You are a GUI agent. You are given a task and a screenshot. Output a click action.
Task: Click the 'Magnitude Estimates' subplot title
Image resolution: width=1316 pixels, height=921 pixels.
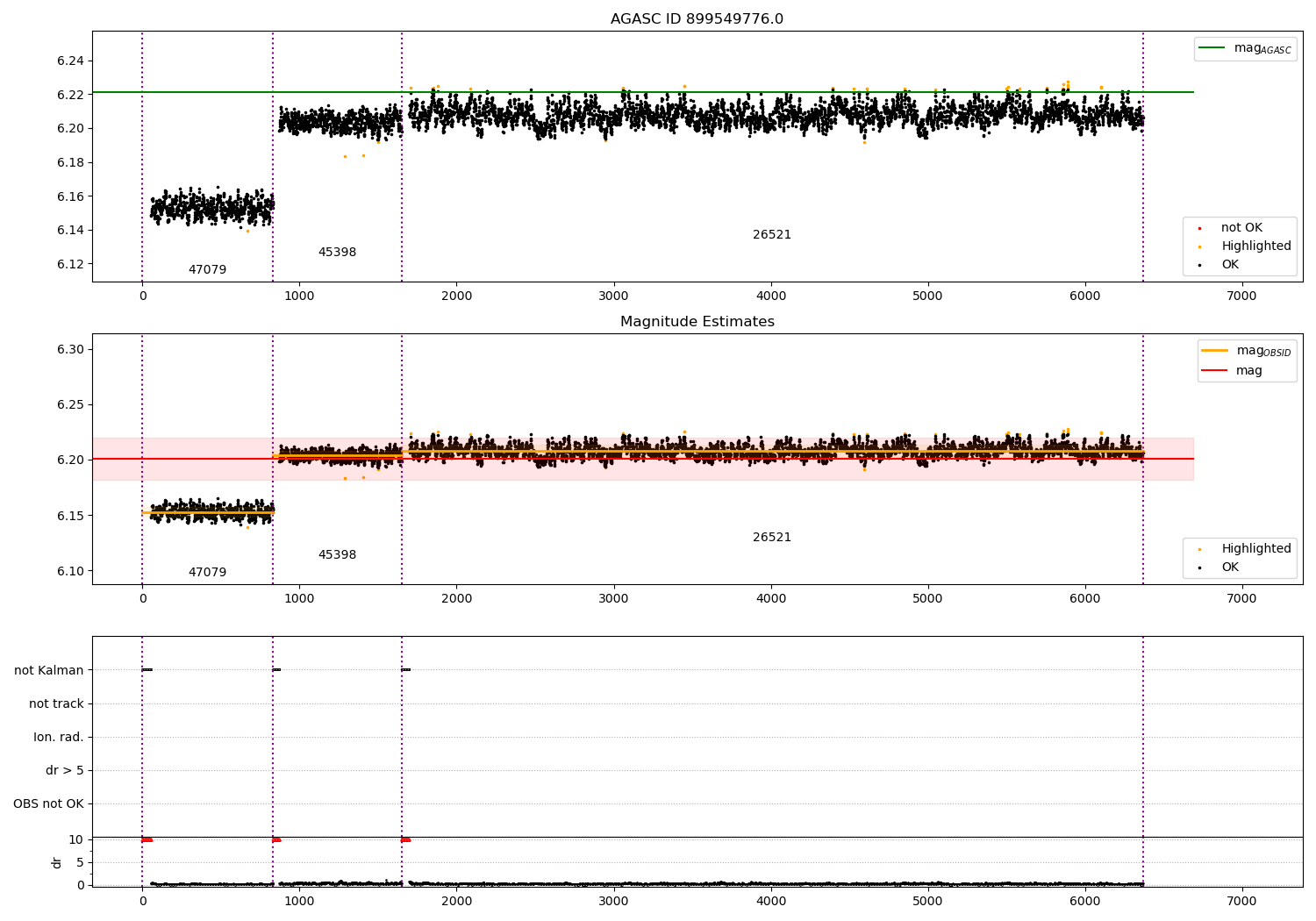(697, 322)
